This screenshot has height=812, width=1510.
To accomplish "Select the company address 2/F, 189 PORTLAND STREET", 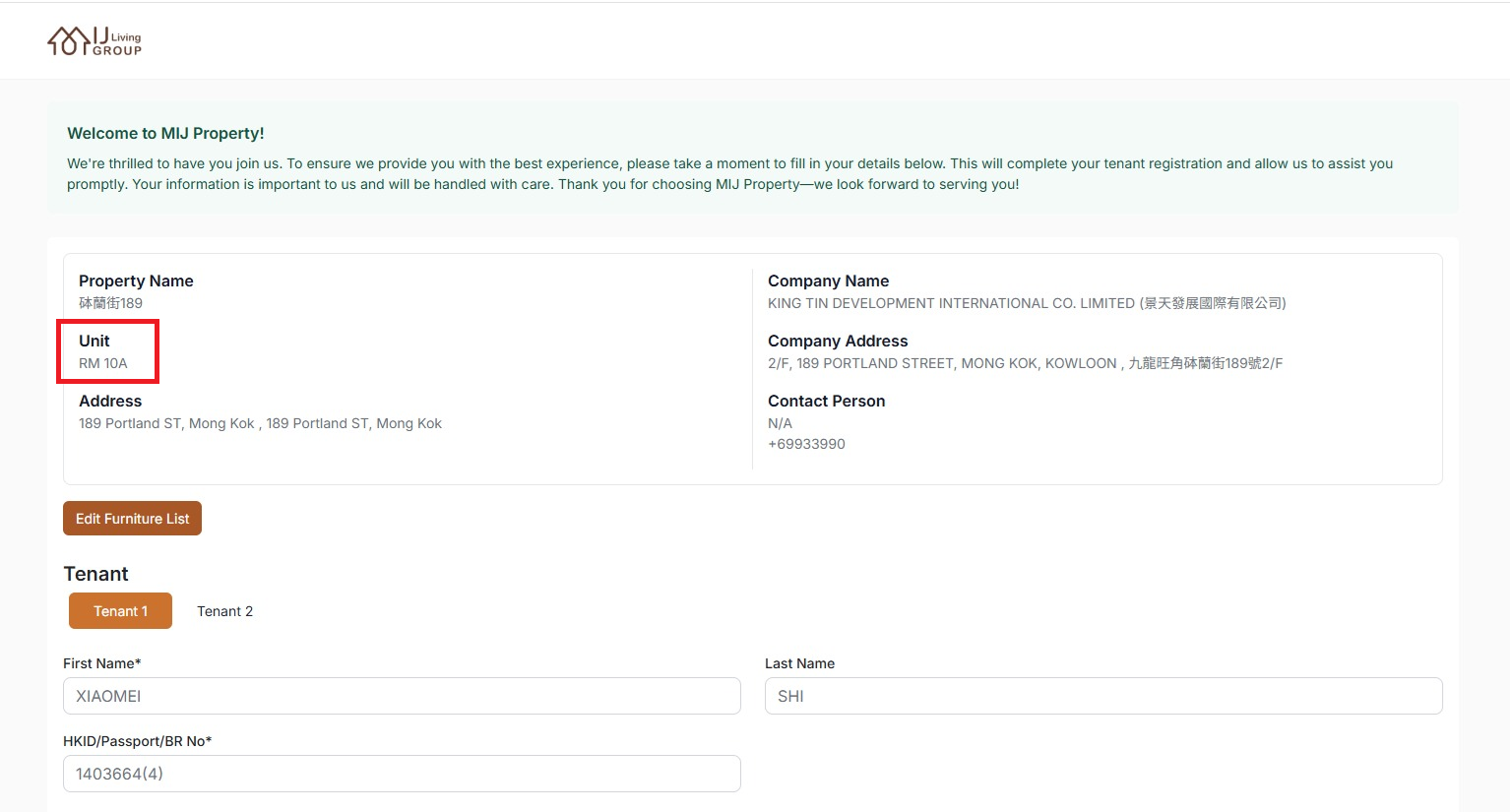I will point(1025,363).
